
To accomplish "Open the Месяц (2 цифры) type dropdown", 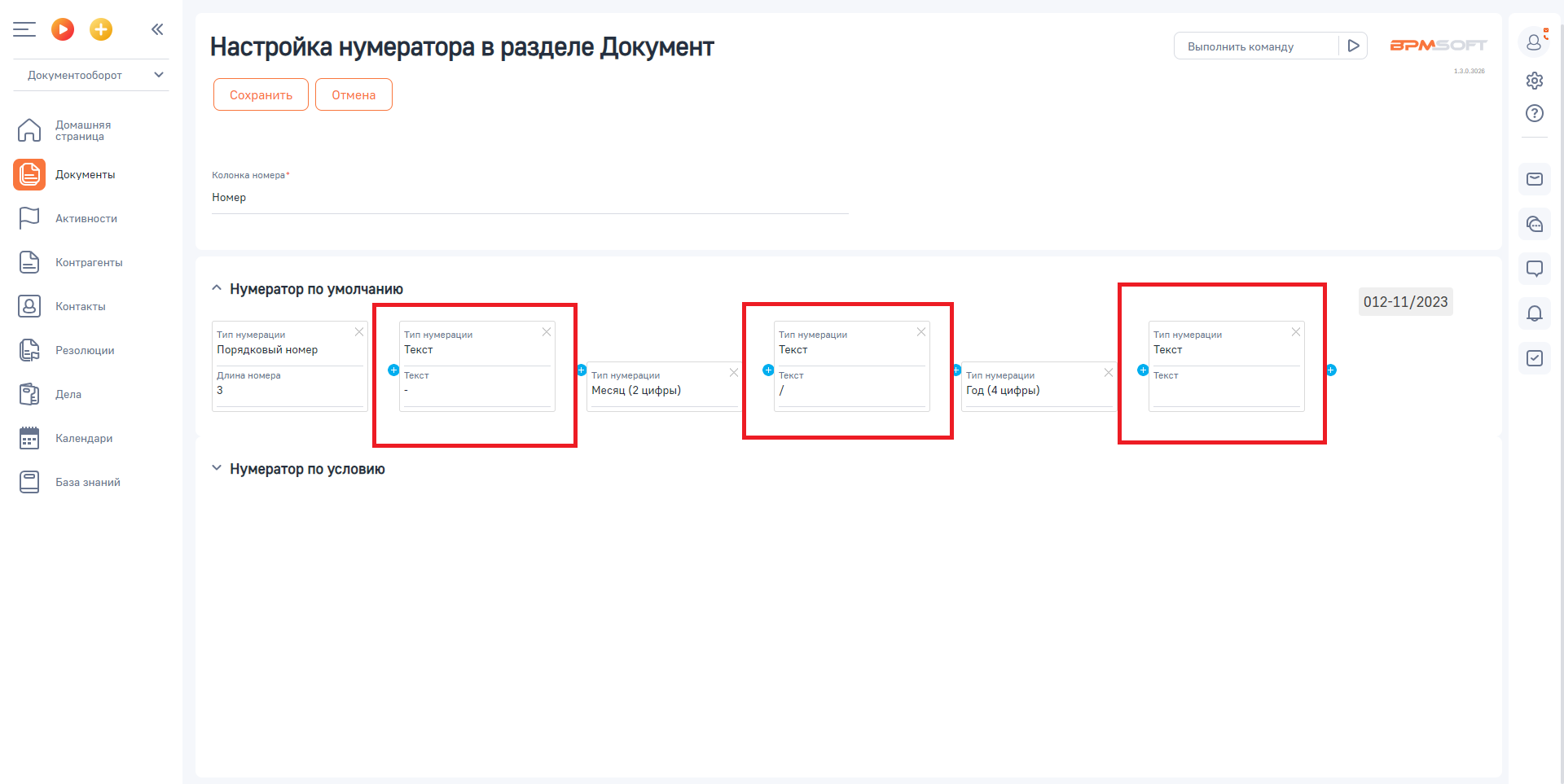I will pos(664,391).
